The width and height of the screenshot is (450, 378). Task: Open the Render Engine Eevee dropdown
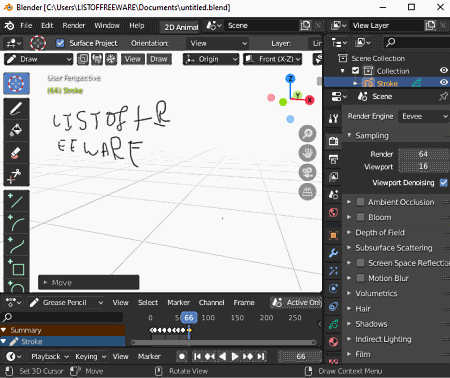pyautogui.click(x=424, y=116)
